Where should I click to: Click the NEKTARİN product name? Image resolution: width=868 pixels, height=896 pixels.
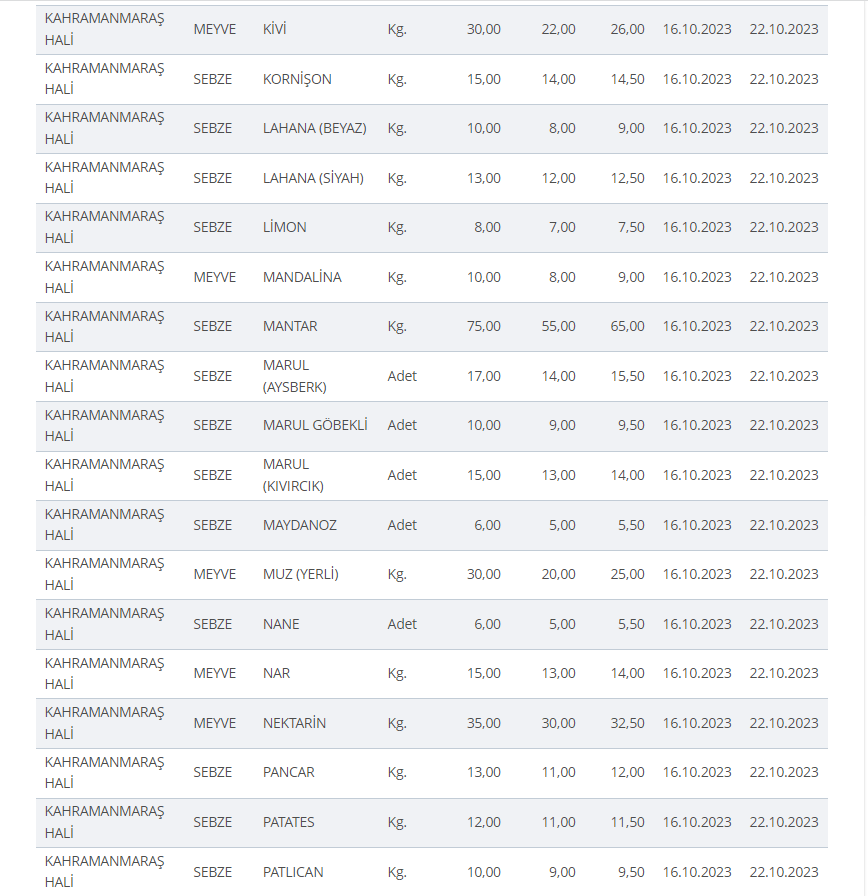(294, 723)
